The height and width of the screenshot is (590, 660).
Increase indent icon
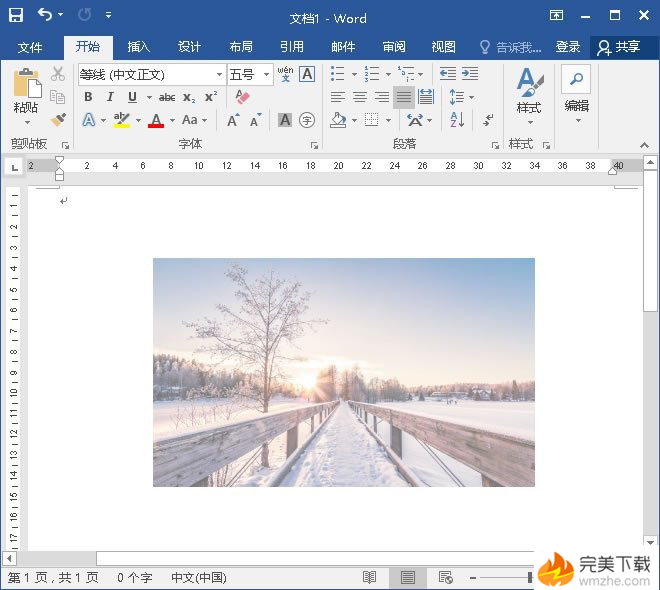470,74
